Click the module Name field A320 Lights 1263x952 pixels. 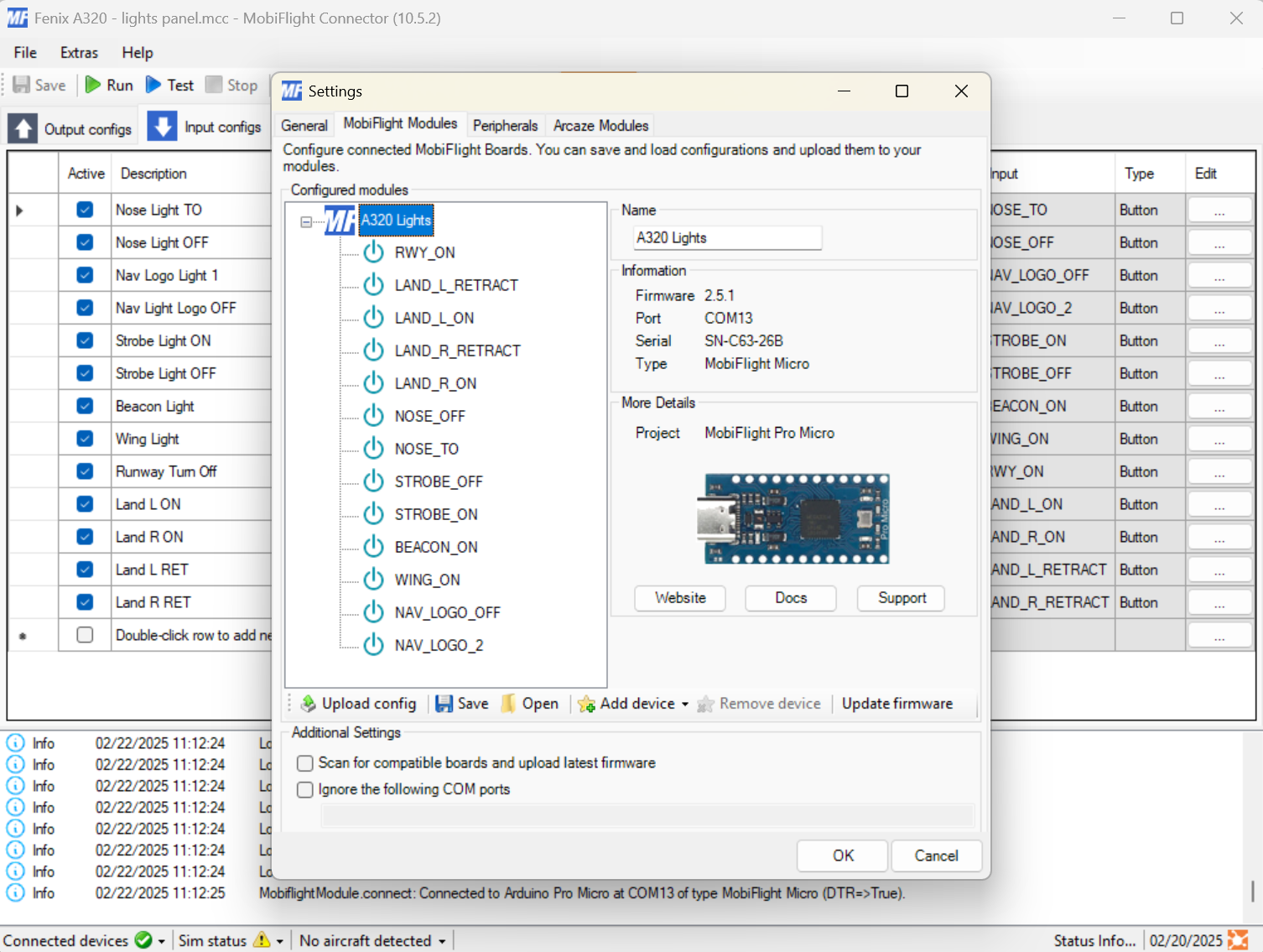[x=727, y=237]
